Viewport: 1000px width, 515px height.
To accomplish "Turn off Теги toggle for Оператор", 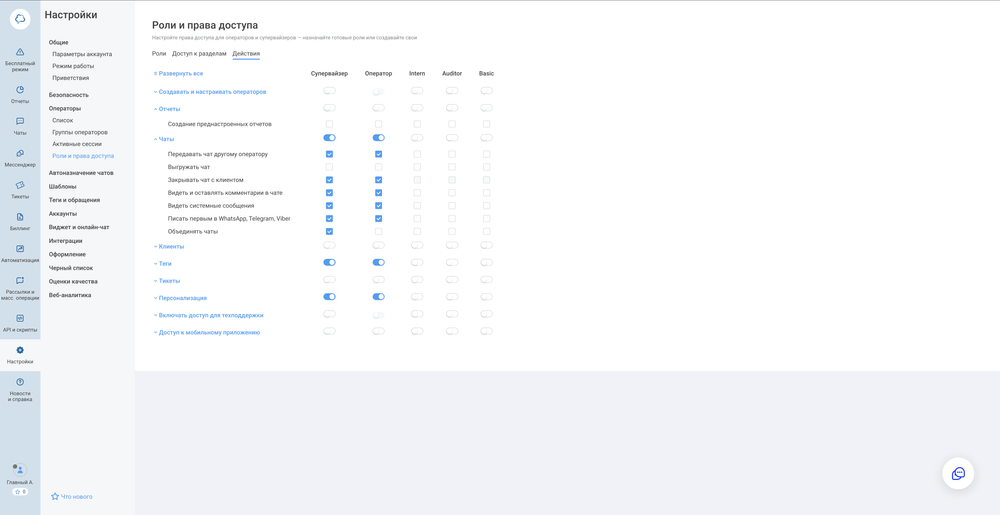I will [x=378, y=263].
